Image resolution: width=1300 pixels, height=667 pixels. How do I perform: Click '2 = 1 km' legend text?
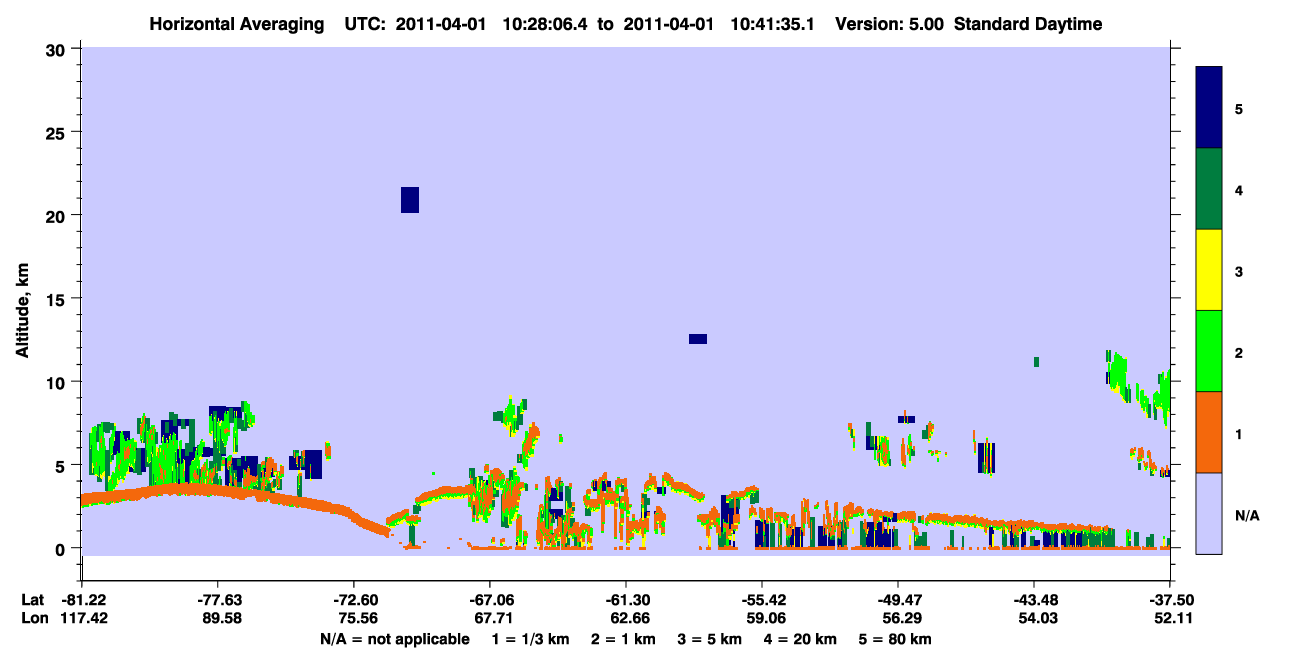pos(624,639)
